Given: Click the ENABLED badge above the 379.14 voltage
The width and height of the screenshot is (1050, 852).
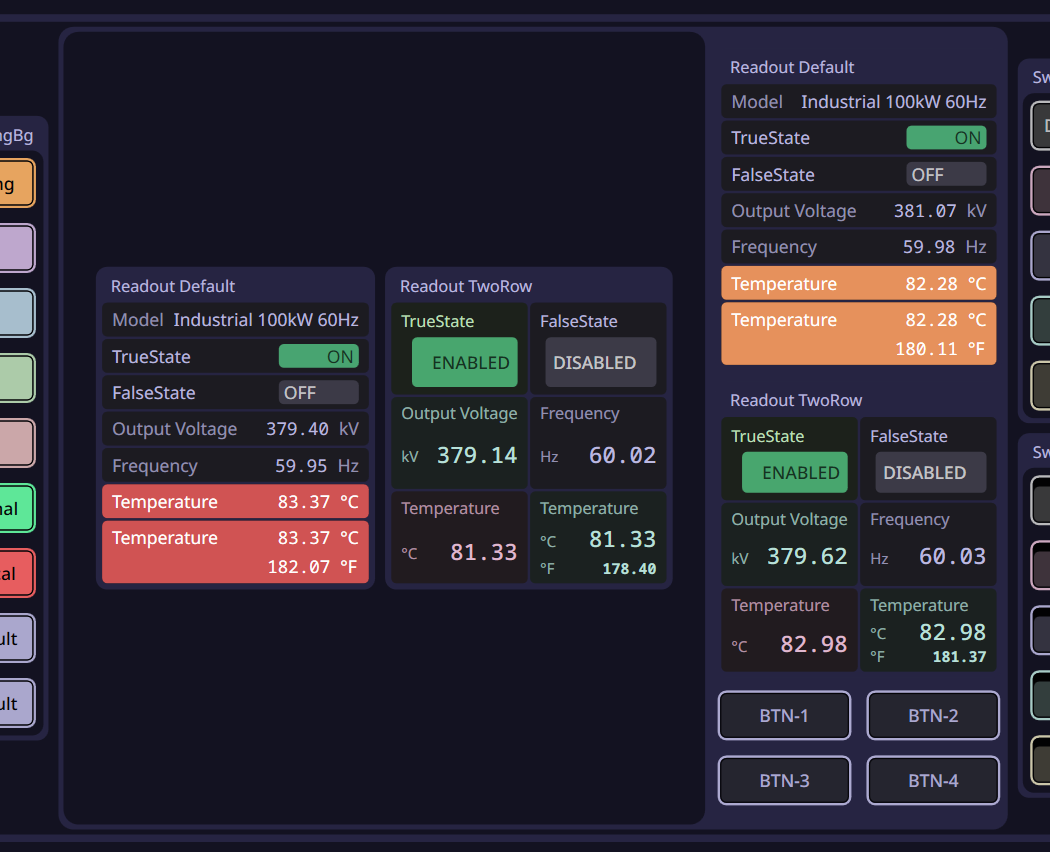Looking at the screenshot, I should pos(465,362).
